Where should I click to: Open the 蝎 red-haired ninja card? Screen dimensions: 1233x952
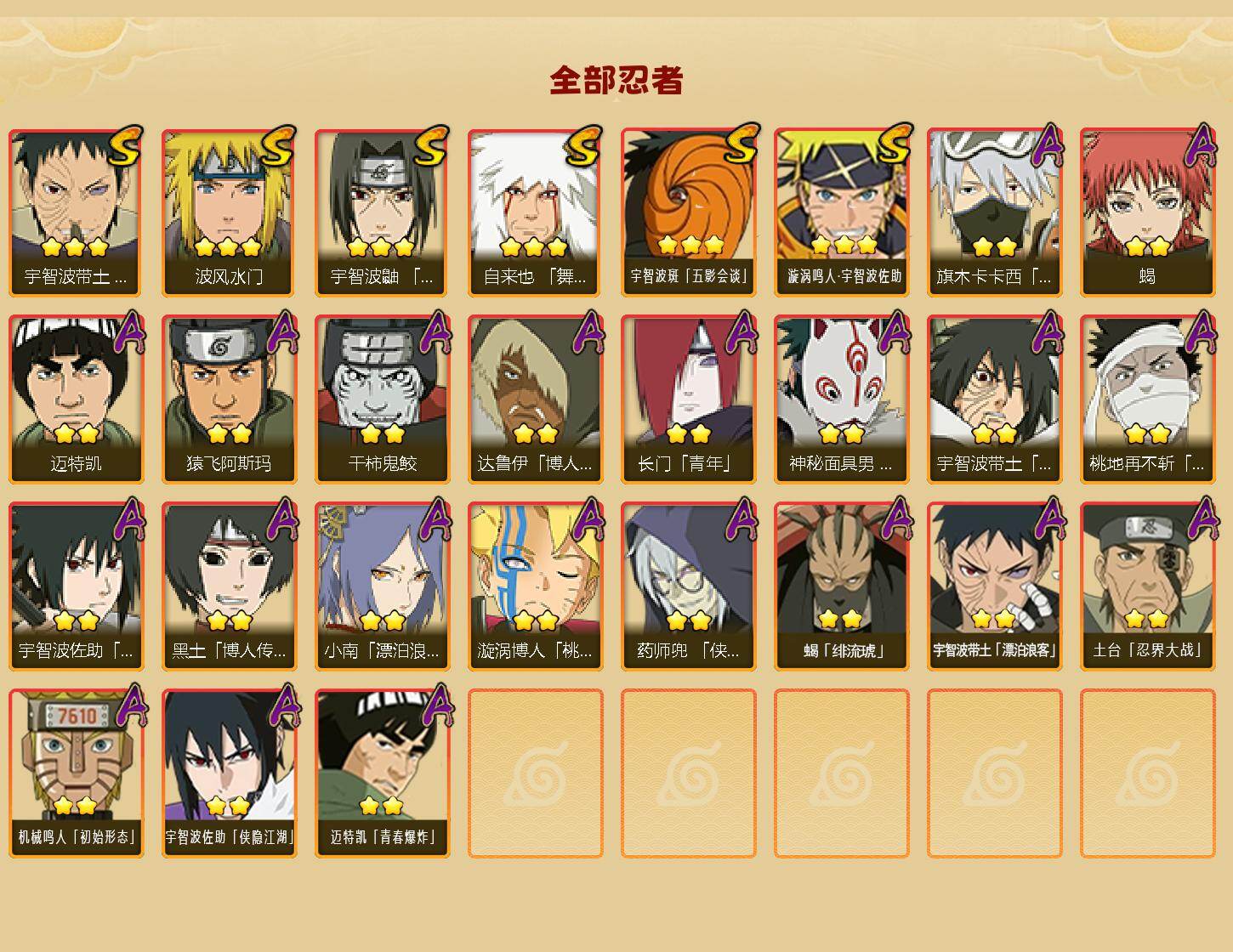click(x=1147, y=212)
